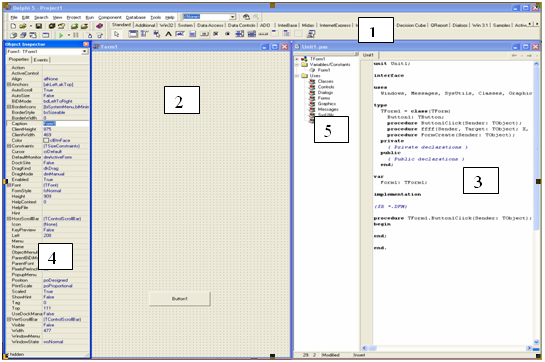Click the Caption property value field

[66, 123]
